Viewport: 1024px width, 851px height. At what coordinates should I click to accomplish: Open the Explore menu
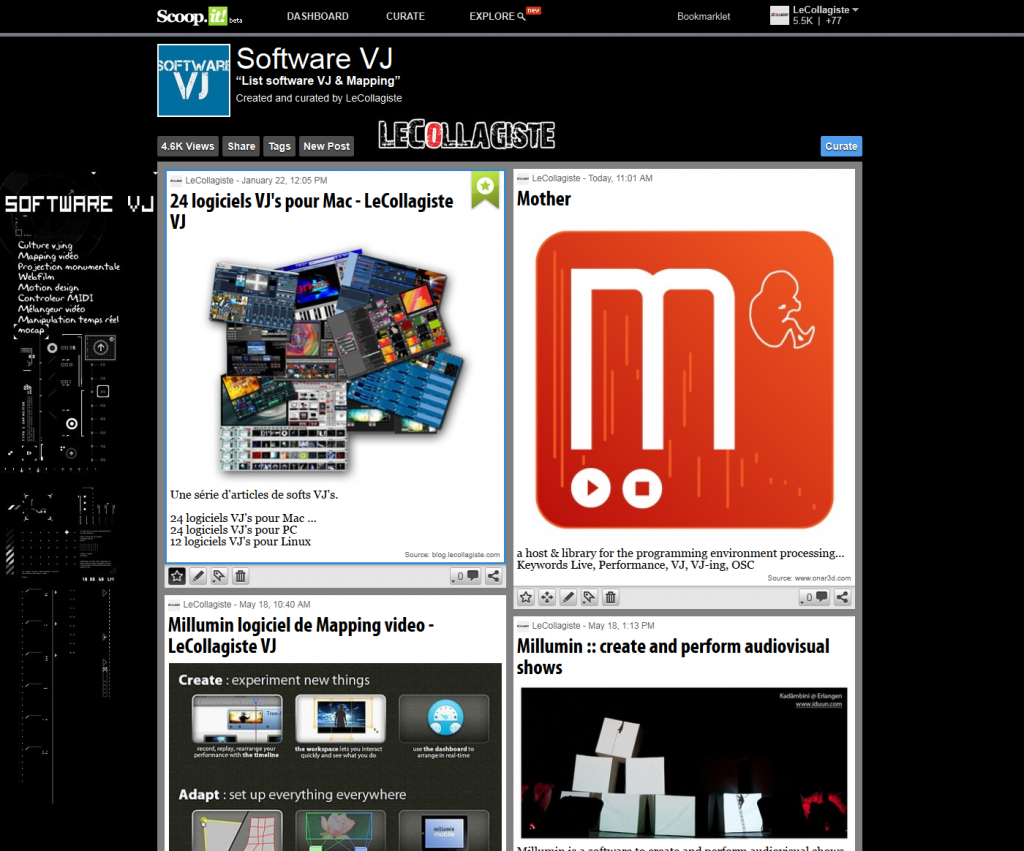pyautogui.click(x=492, y=16)
